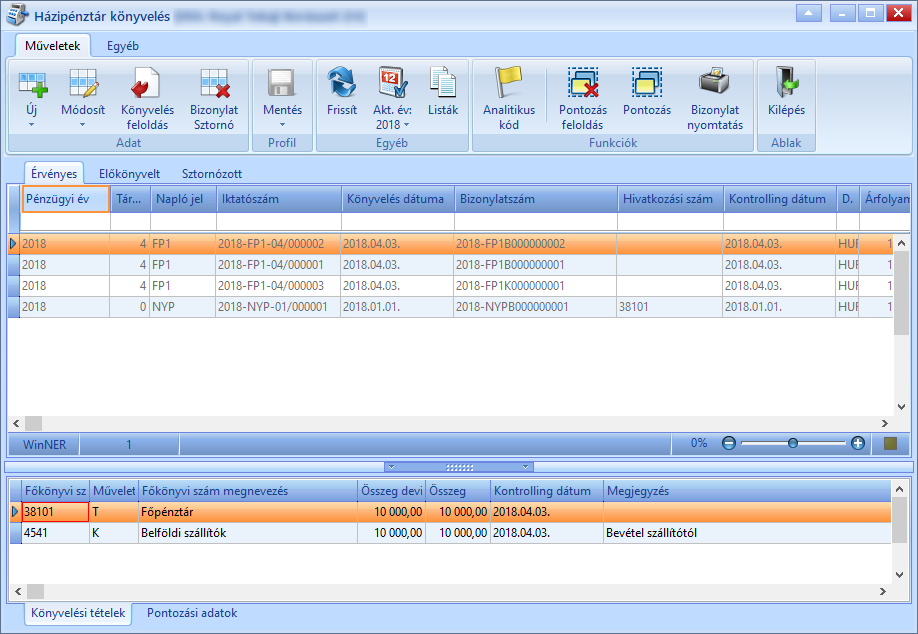
Task: Click the Főpénztár cell
Action: [248, 512]
